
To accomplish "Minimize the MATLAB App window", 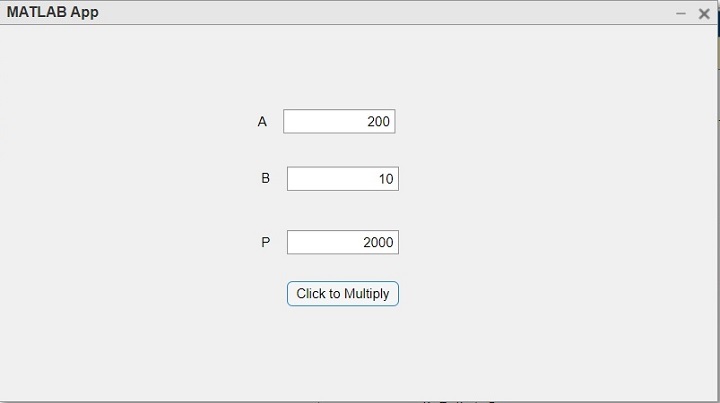I will coord(681,13).
